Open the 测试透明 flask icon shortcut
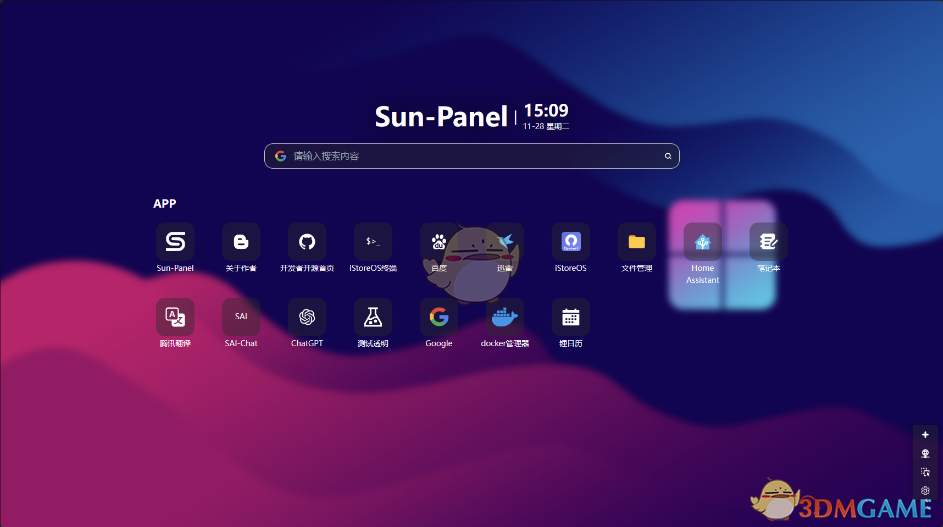 pyautogui.click(x=373, y=317)
